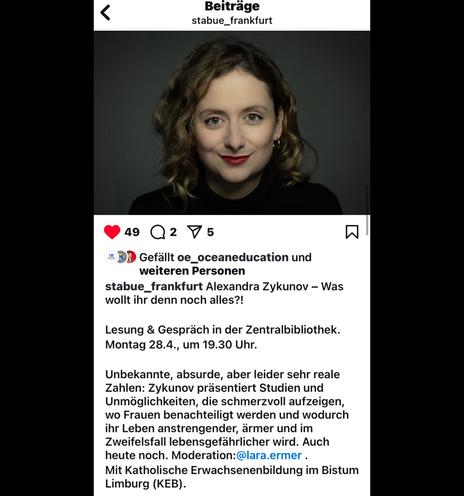
Task: Tap stabue_frankfurt under the Beiträge header
Action: pyautogui.click(x=232, y=20)
